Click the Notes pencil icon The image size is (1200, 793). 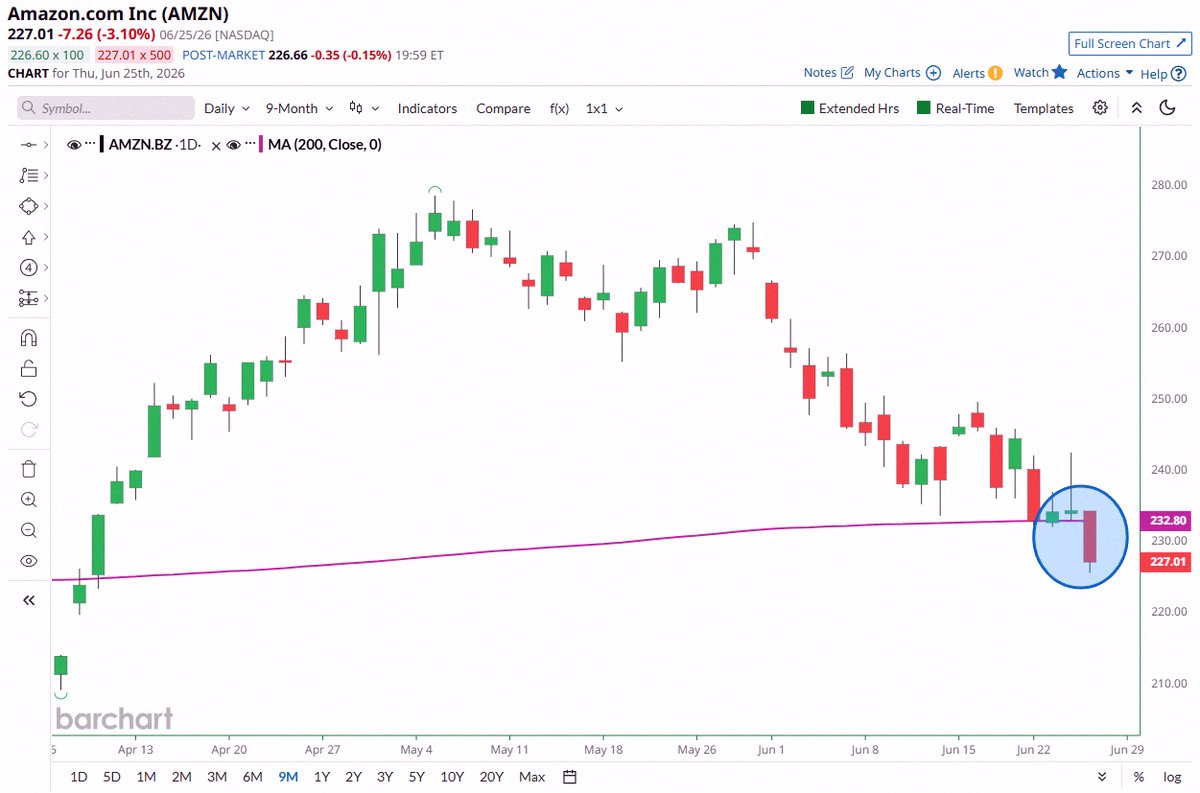point(847,73)
